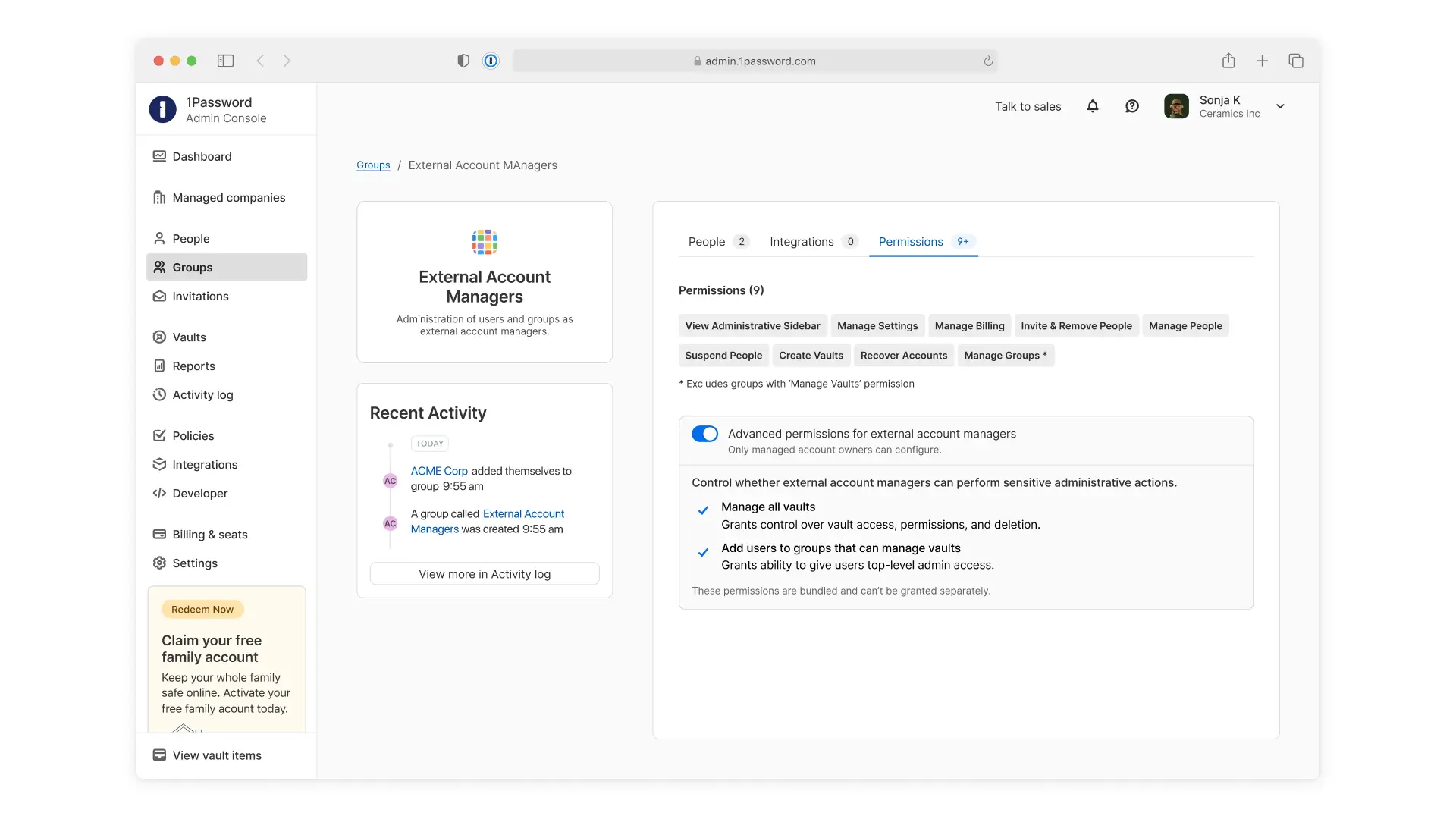Click the Suspend People permission tag
The image size is (1456, 819).
coord(723,356)
